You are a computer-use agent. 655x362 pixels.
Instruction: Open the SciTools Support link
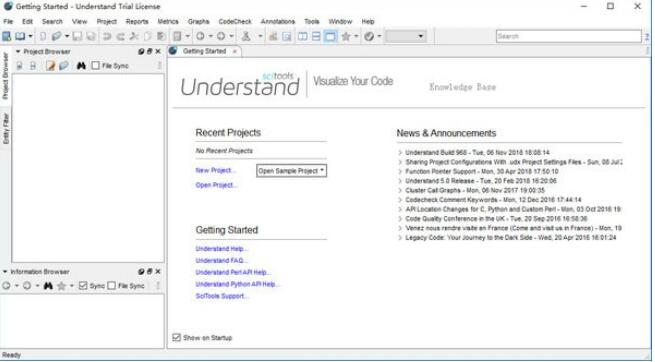(x=222, y=296)
